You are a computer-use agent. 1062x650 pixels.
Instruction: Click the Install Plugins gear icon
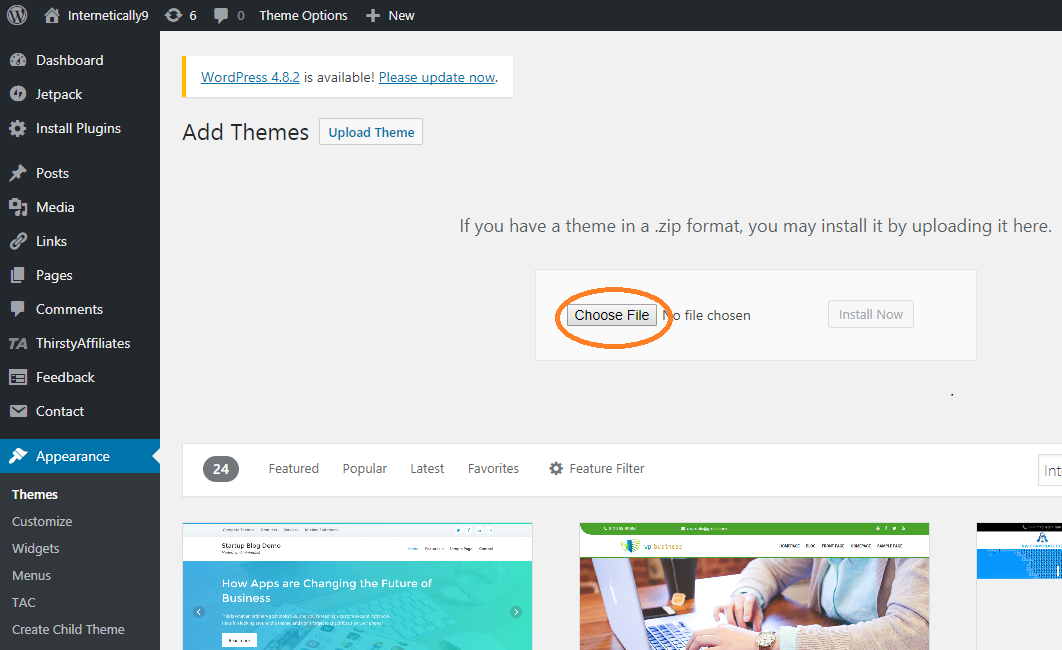(x=18, y=128)
